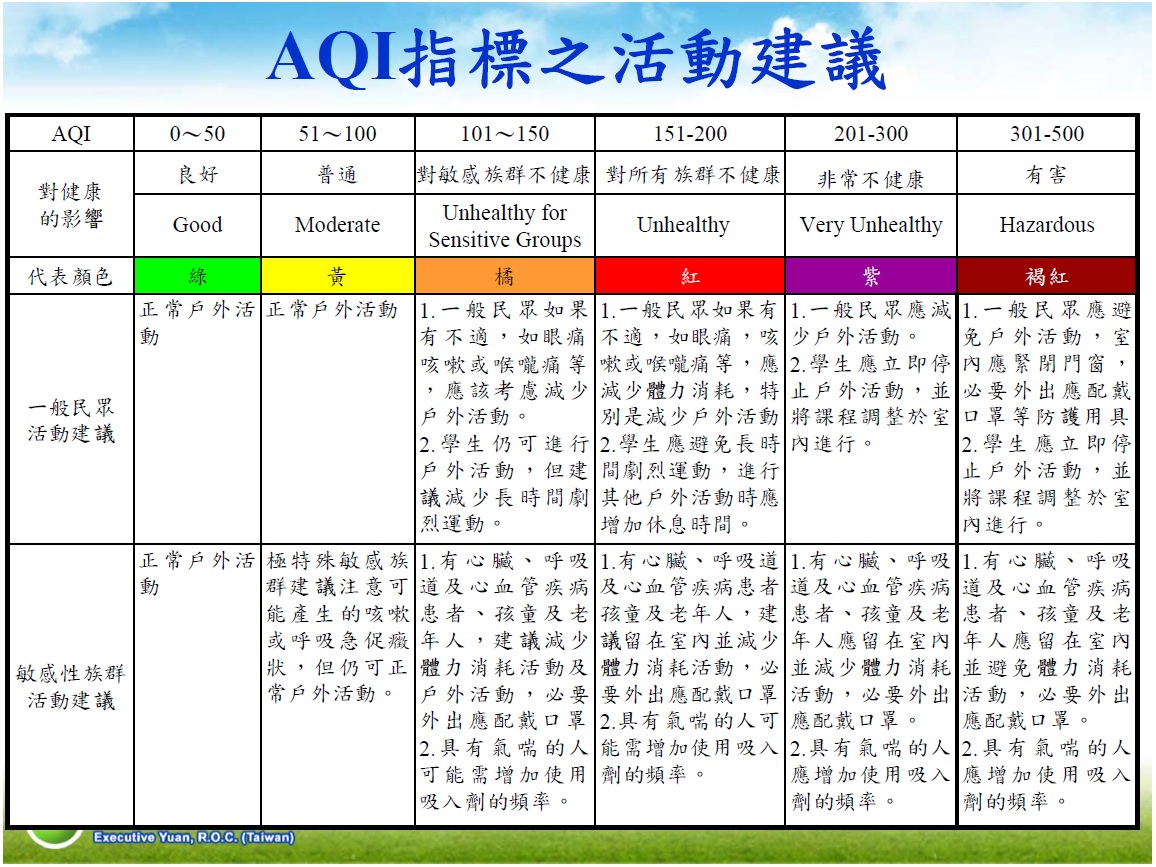Select the red 紅 color cell

click(x=689, y=276)
